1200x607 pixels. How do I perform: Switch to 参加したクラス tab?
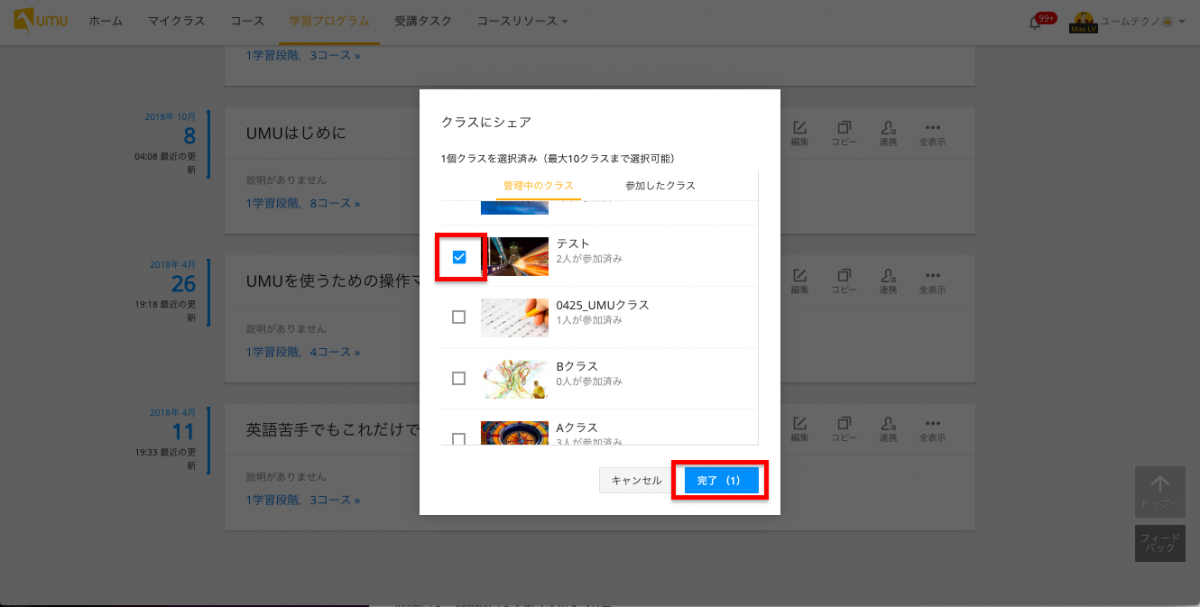[x=660, y=186]
